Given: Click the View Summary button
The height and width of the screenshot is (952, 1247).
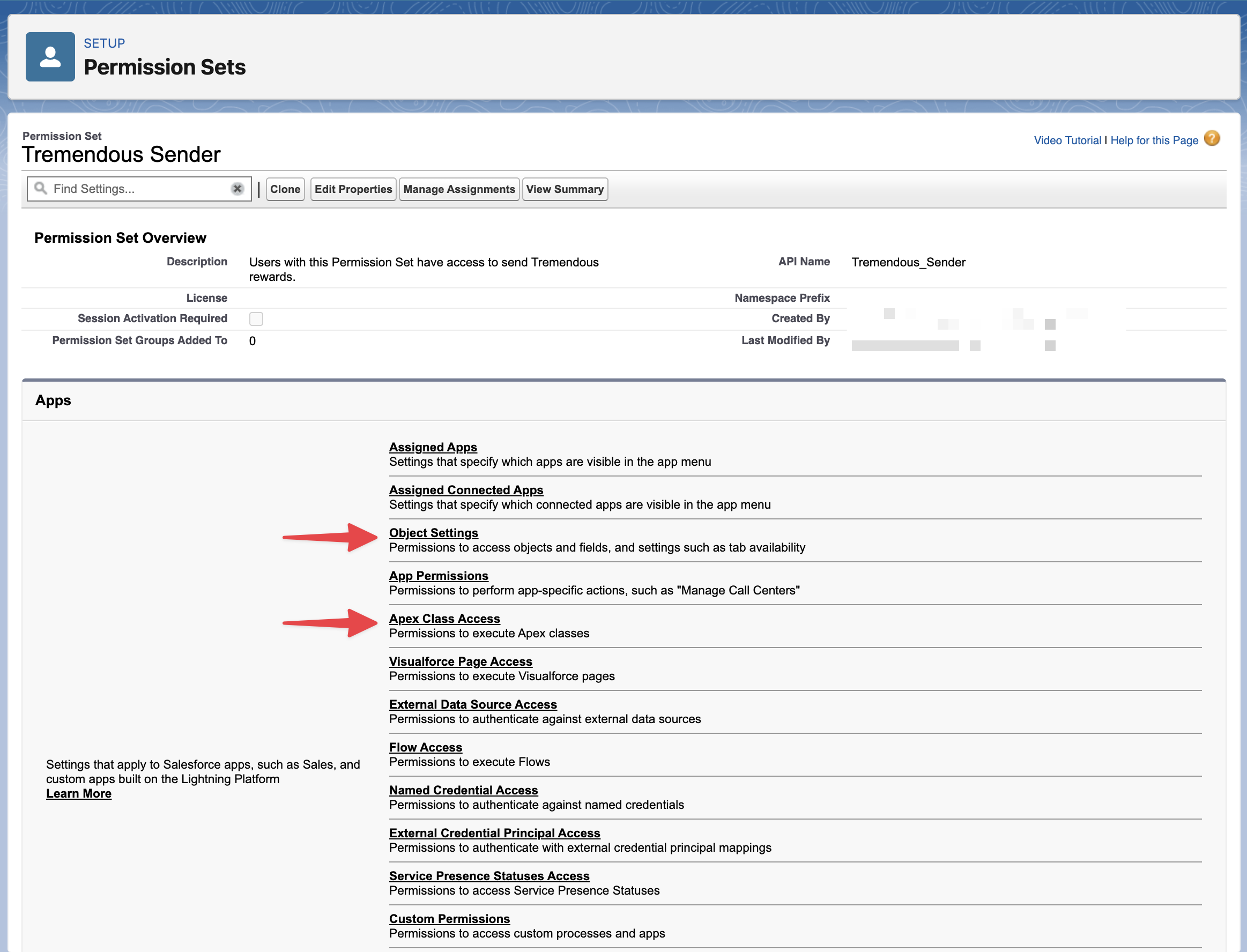Looking at the screenshot, I should [565, 189].
